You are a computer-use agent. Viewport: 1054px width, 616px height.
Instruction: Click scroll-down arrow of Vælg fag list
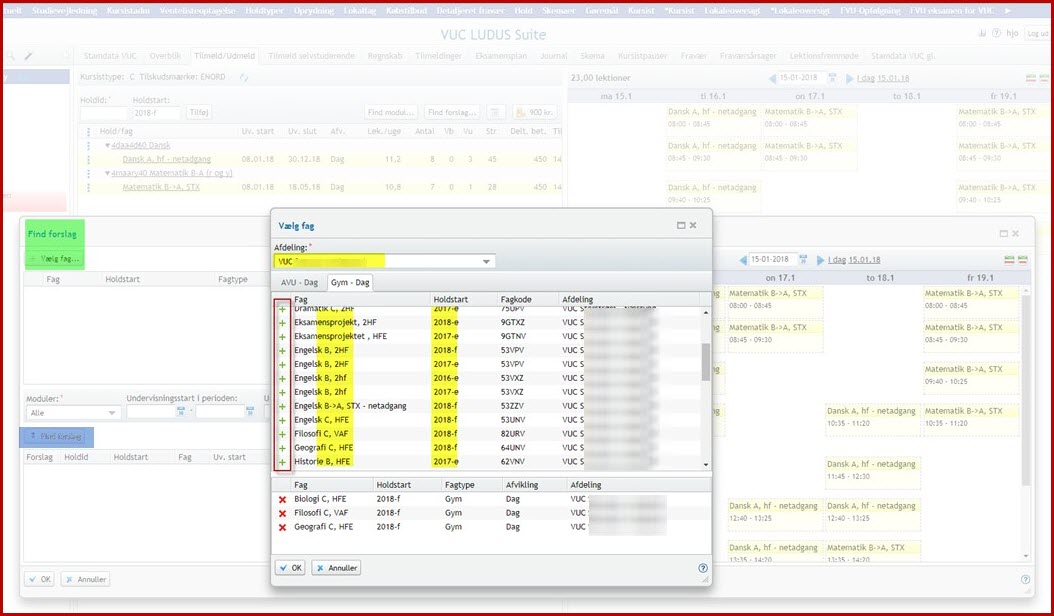tap(706, 465)
